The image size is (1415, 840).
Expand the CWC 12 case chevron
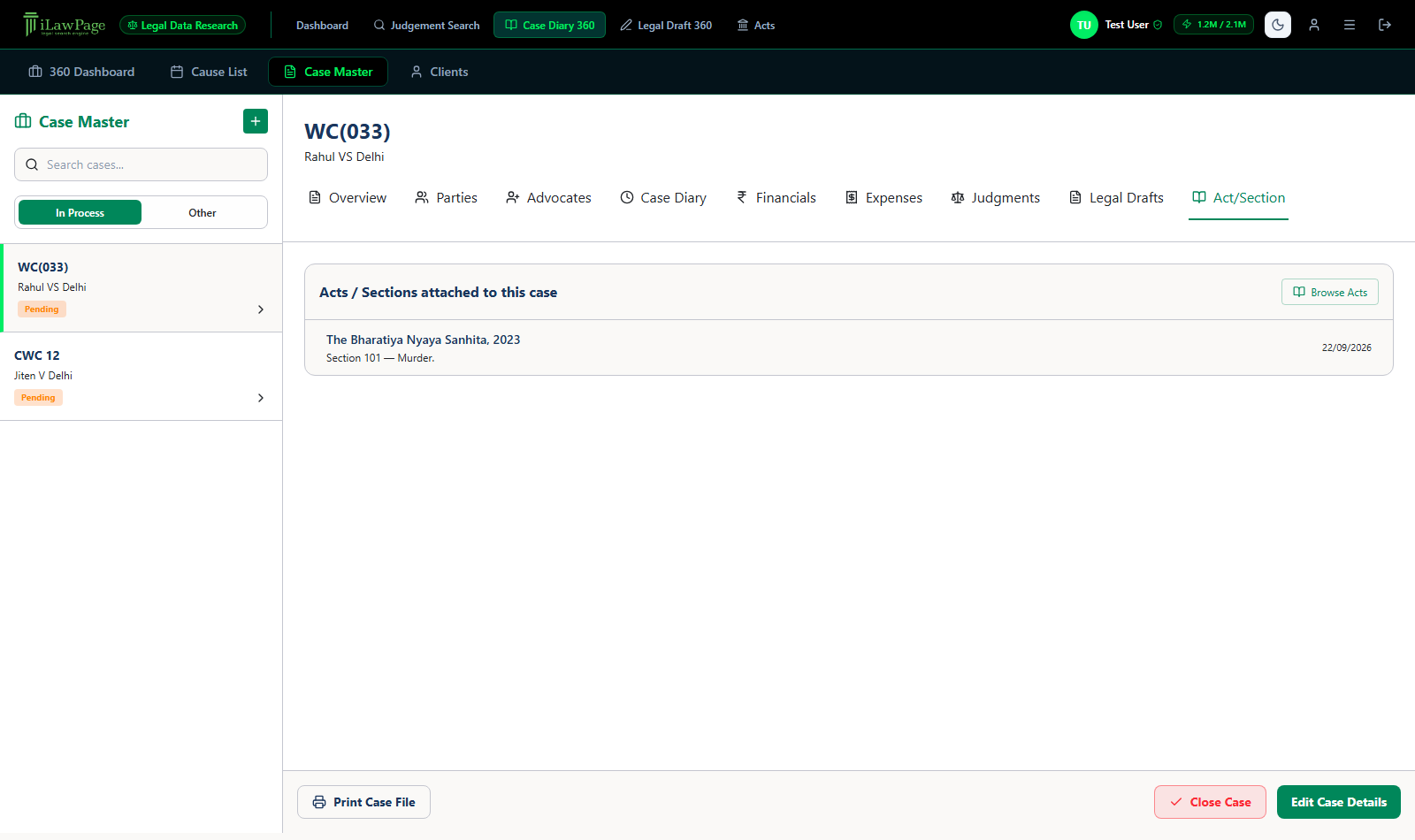point(261,398)
